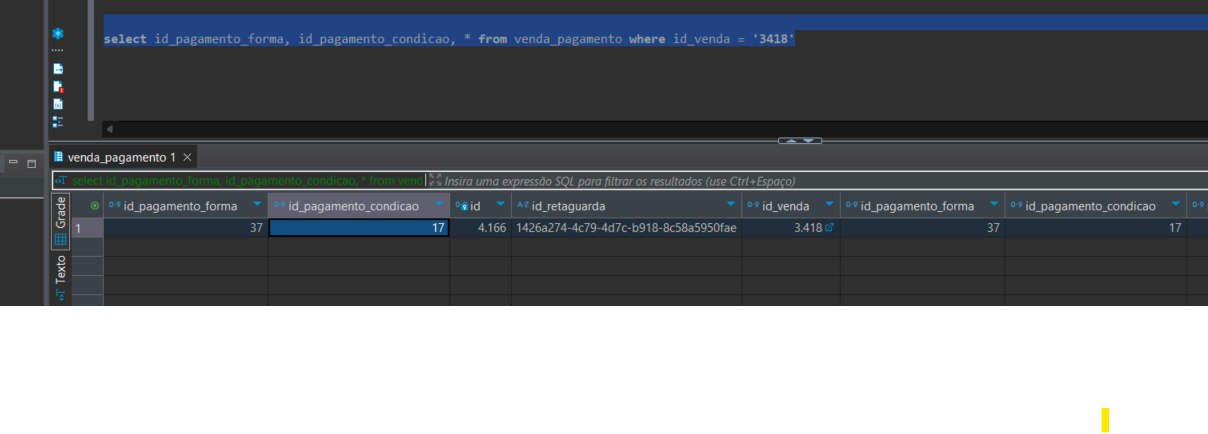Open dropdown of last id_pagamento_condicao column
Screen dimensions: 1208x434
[x=1175, y=205]
